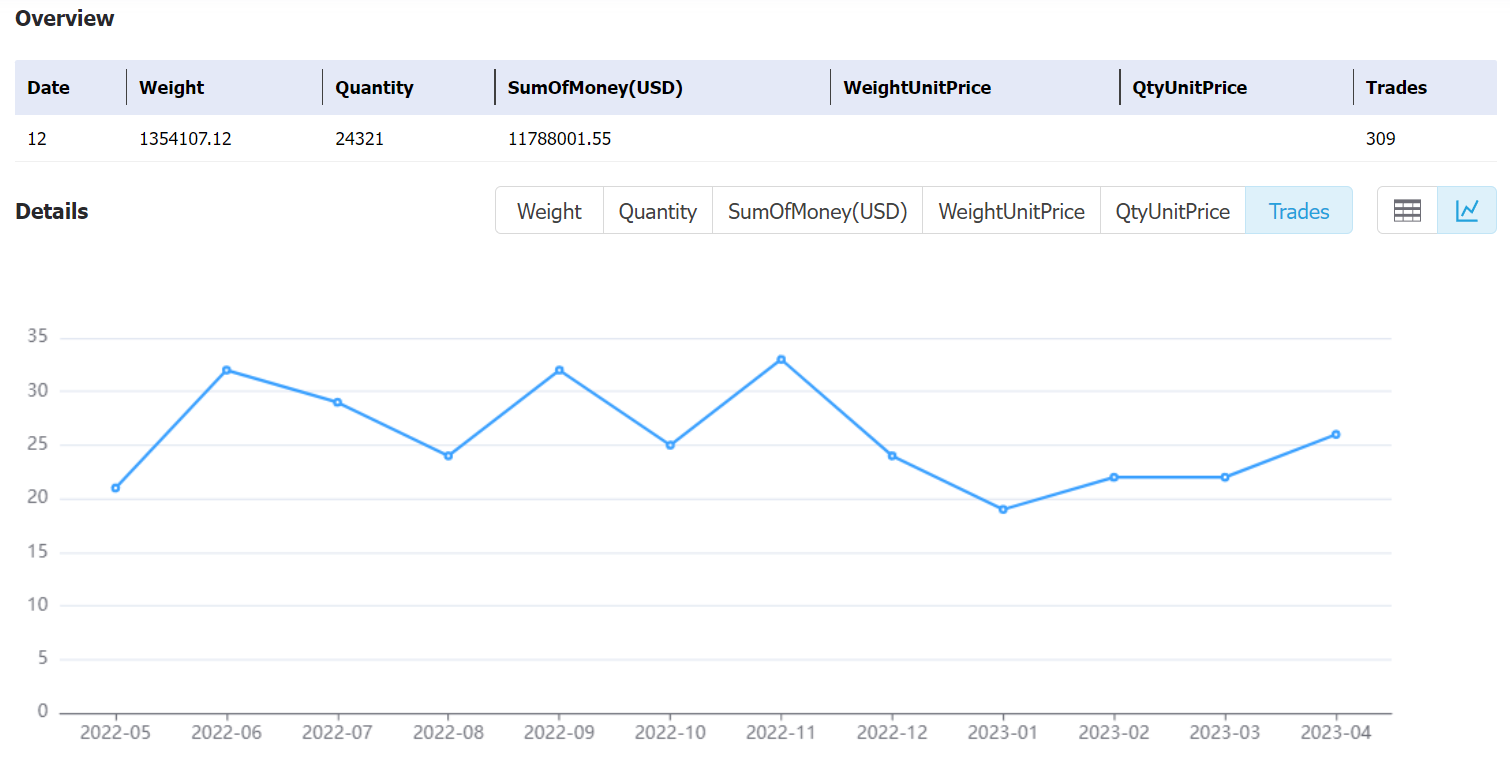
Task: Select the SumOfMoney(USD) tab in Details
Action: (x=817, y=211)
